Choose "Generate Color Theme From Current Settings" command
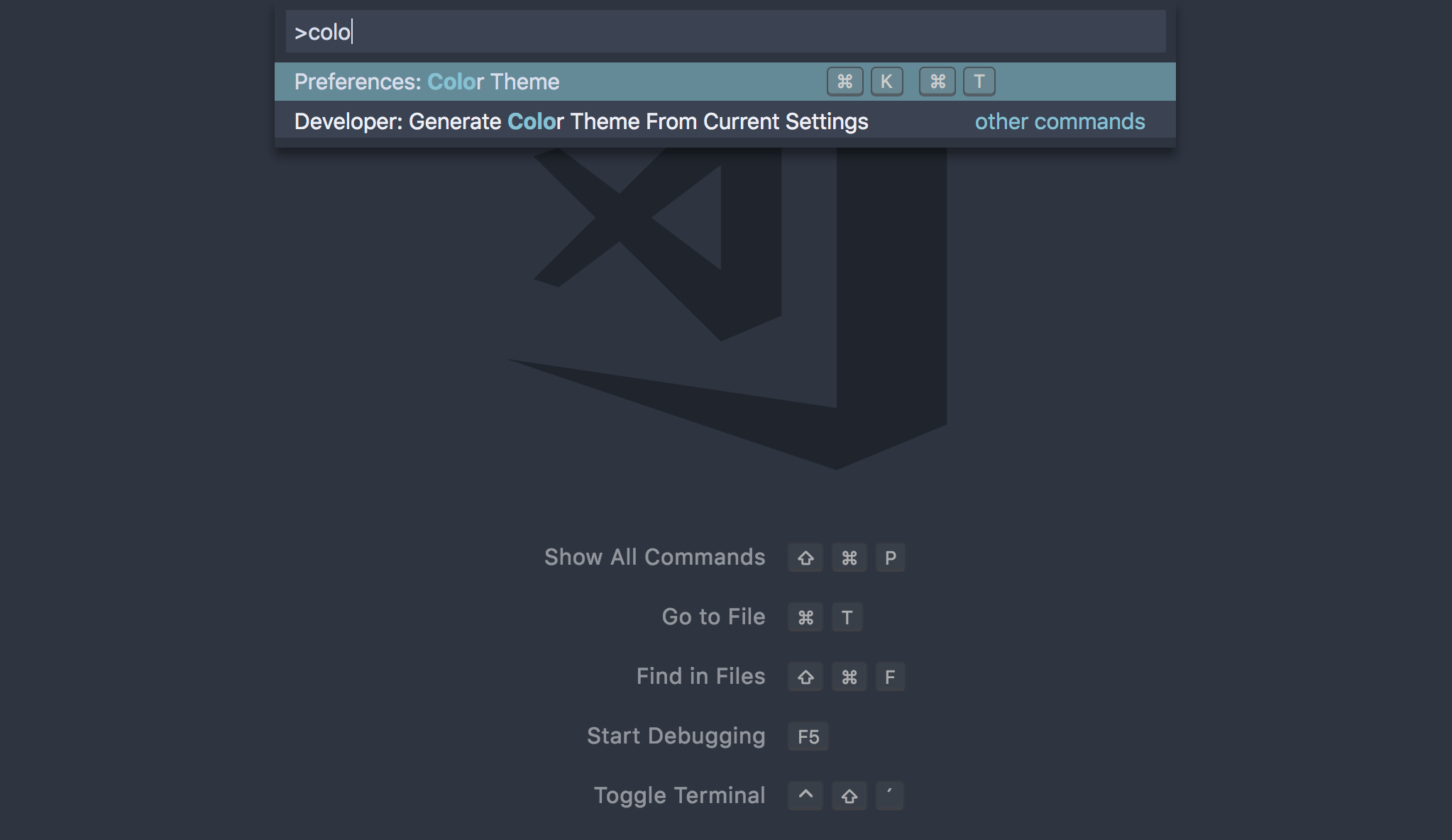 tap(725, 121)
